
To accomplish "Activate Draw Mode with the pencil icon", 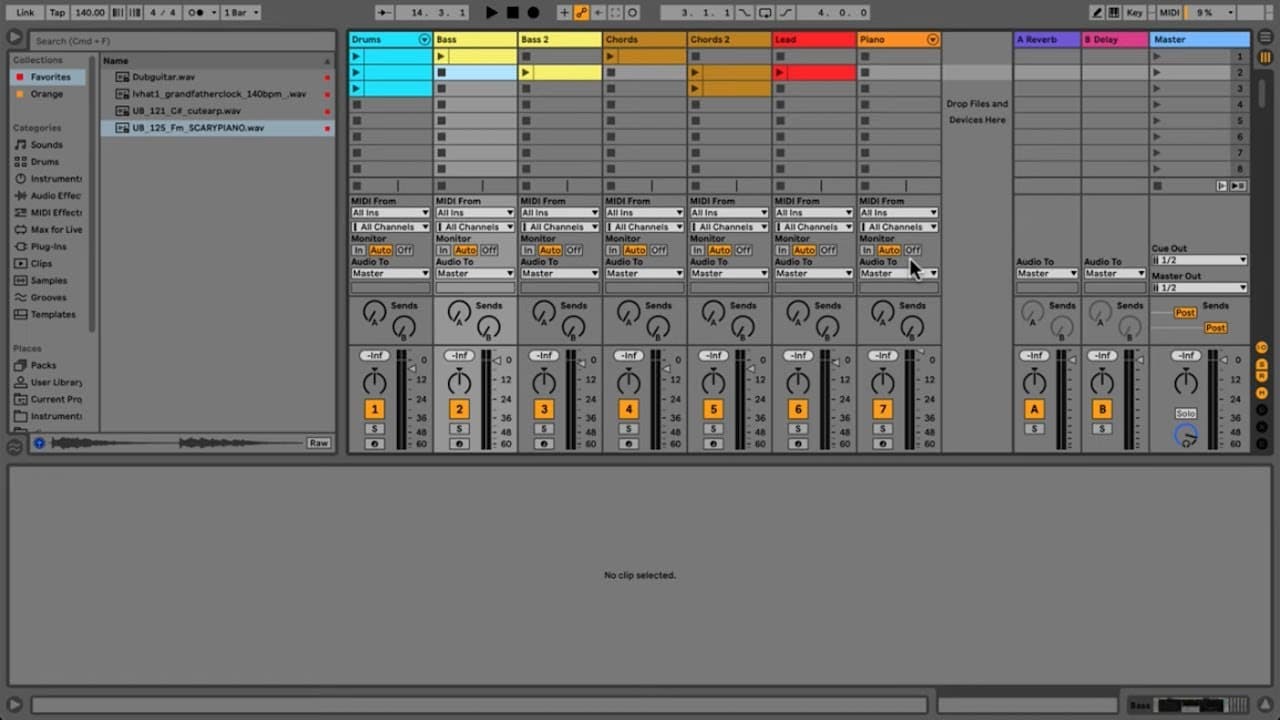I will click(1096, 12).
